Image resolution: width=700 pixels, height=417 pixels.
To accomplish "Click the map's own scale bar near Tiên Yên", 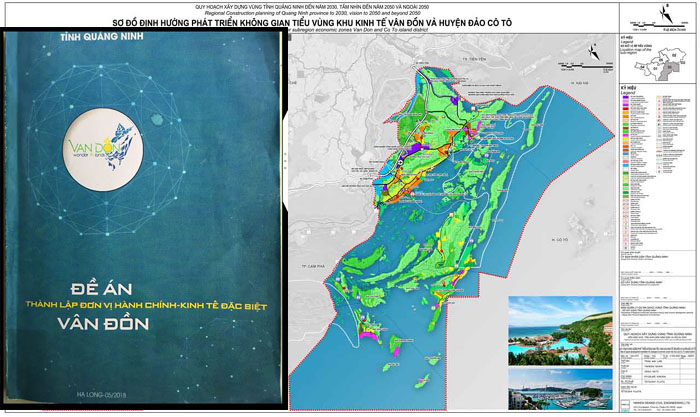I will pos(586,67).
